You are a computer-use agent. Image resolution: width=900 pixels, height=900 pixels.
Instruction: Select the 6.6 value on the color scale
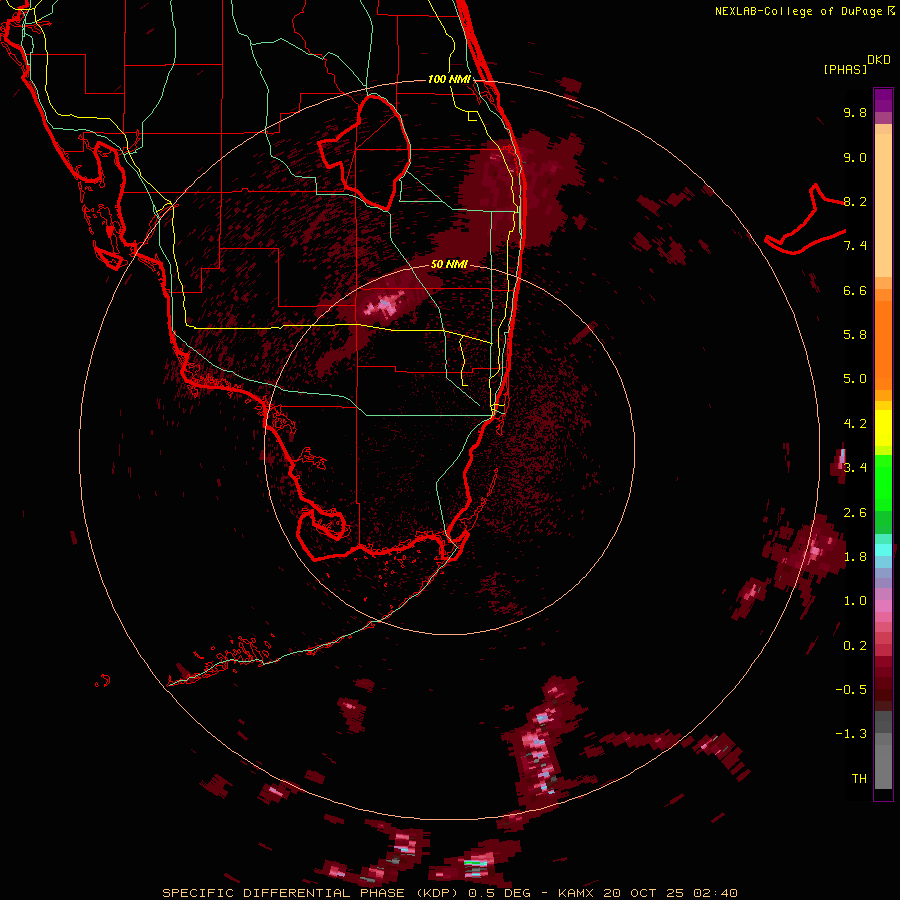(855, 290)
